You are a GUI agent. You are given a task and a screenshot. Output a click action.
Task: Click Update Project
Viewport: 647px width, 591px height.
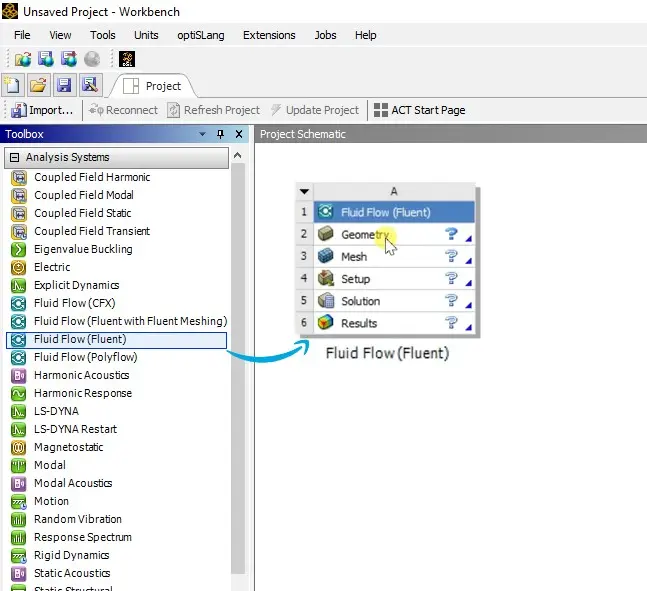pos(315,110)
